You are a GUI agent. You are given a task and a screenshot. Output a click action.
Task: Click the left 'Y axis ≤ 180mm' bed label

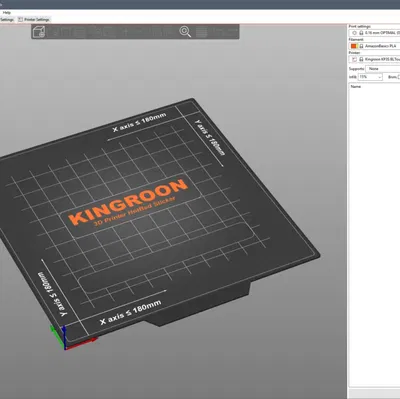52,295
